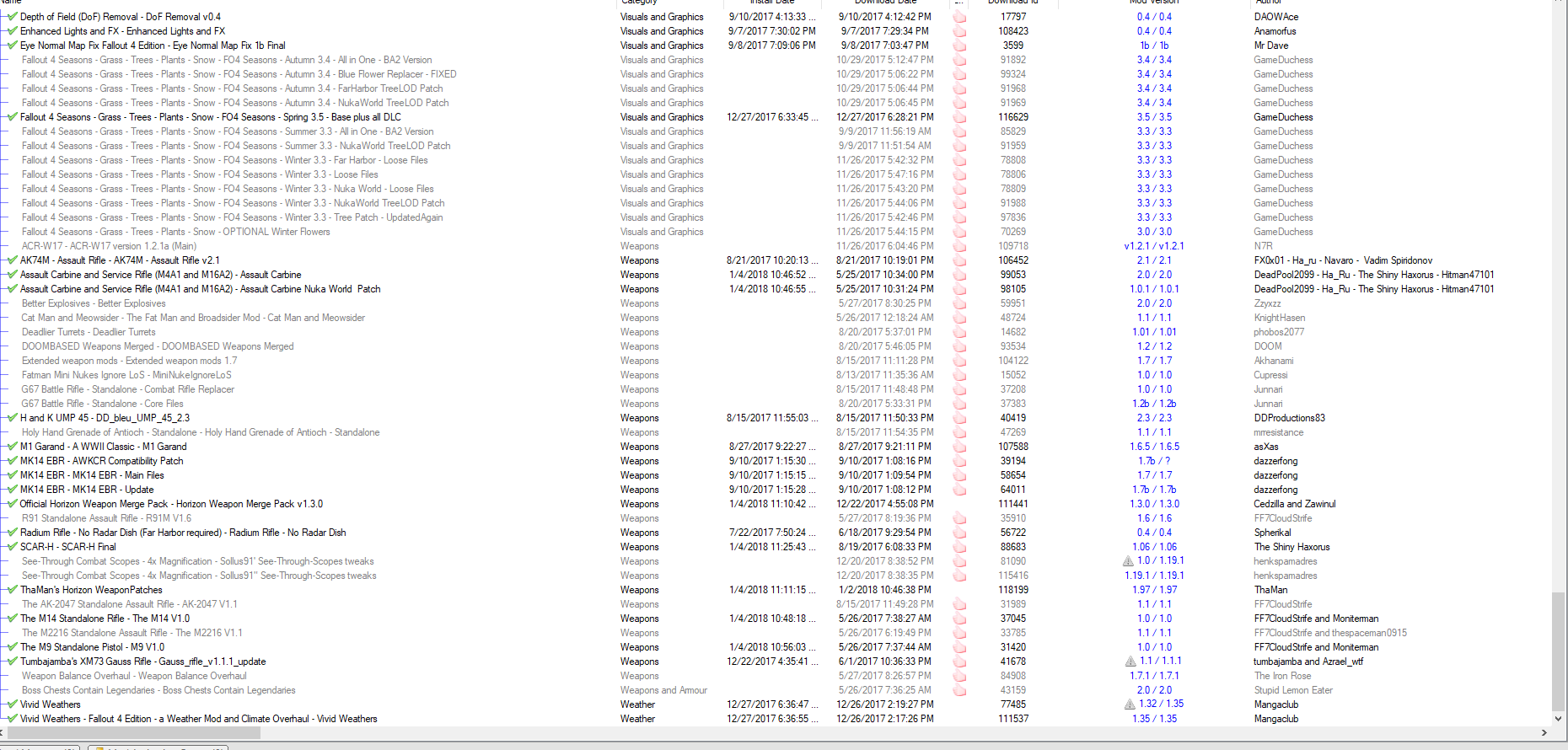Screen dimensions: 1568x750
Task: Click the green checkmark on the MK14 EBR AWKCR Compatibility Patch row
Action: pyautogui.click(x=12, y=461)
